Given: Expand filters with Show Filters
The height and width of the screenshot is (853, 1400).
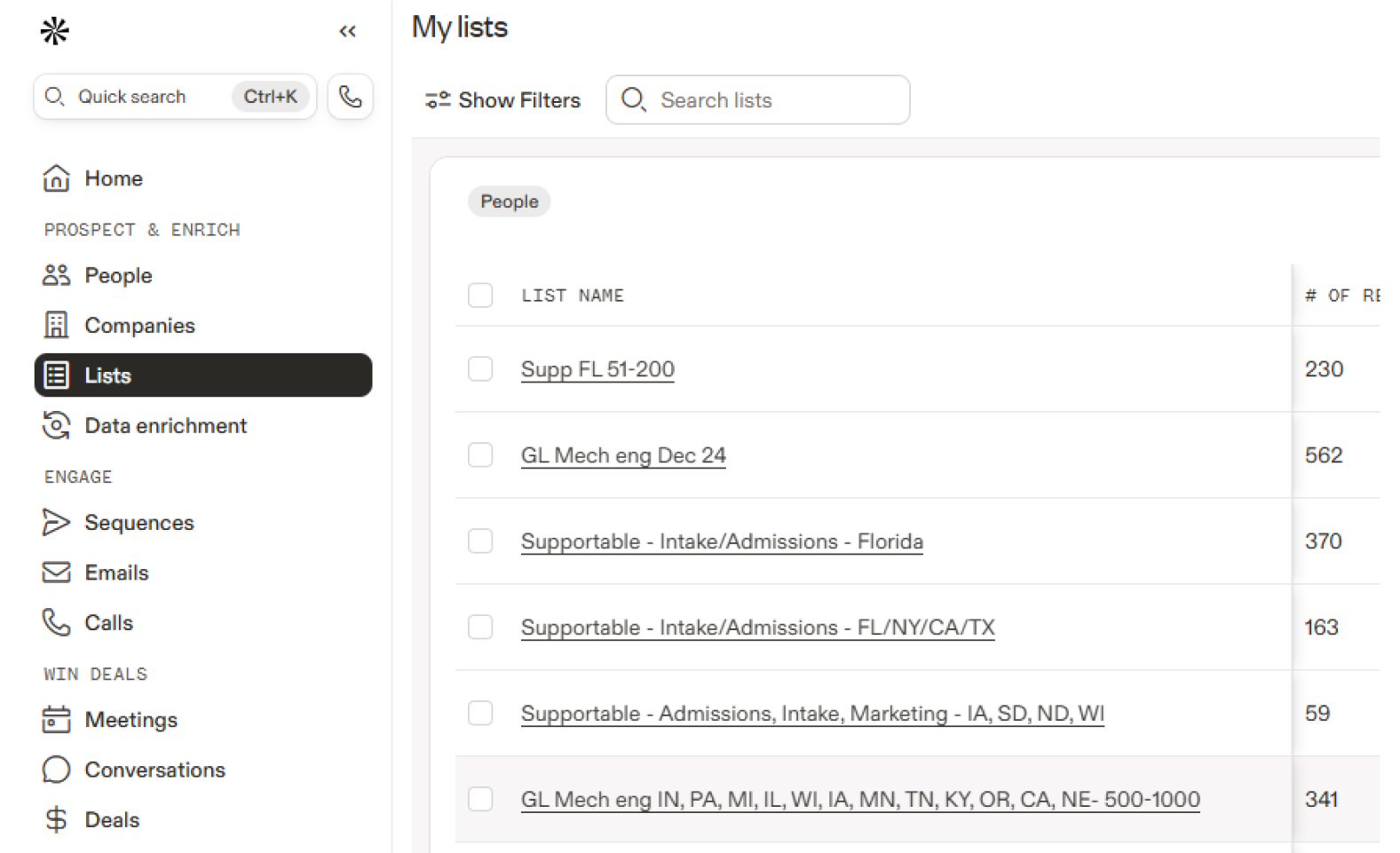Looking at the screenshot, I should [502, 100].
